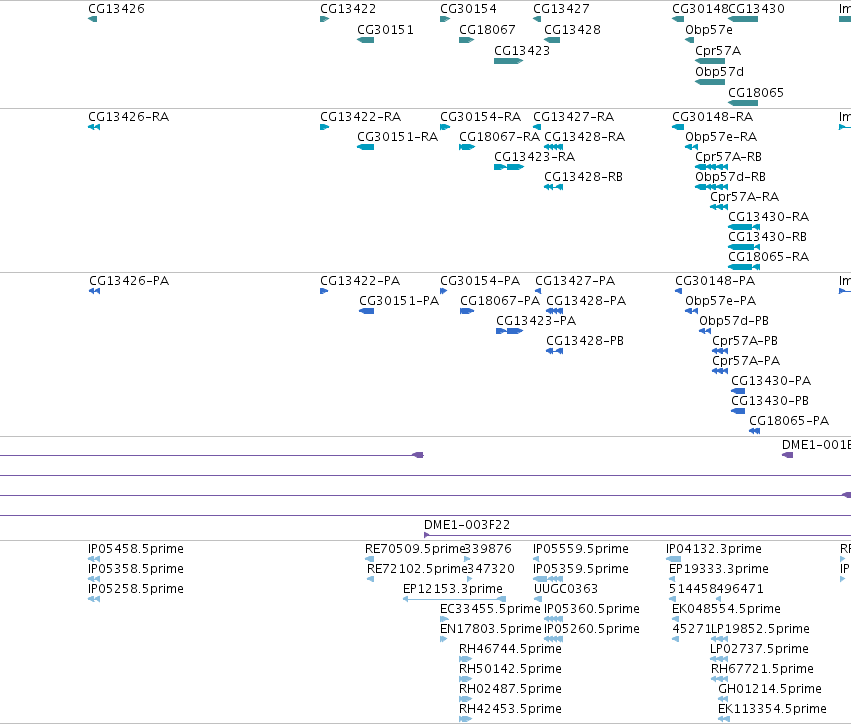The height and width of the screenshot is (724, 851).
Task: Open EST label IP05358.5prime
Action: point(136,569)
